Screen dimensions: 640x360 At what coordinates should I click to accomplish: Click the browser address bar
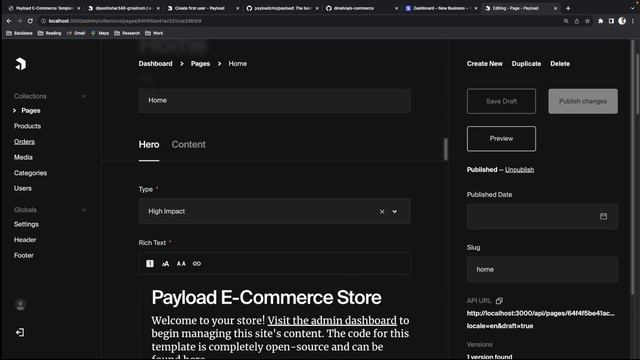coord(300,21)
